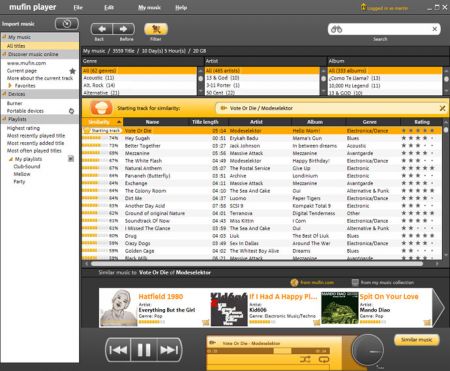Click the Similar music button

(417, 340)
